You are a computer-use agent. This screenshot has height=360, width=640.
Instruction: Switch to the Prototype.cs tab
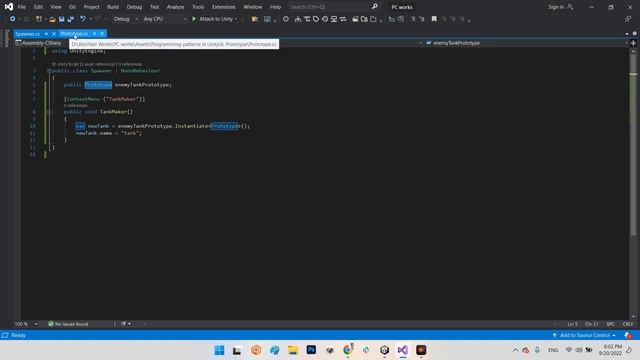point(74,33)
